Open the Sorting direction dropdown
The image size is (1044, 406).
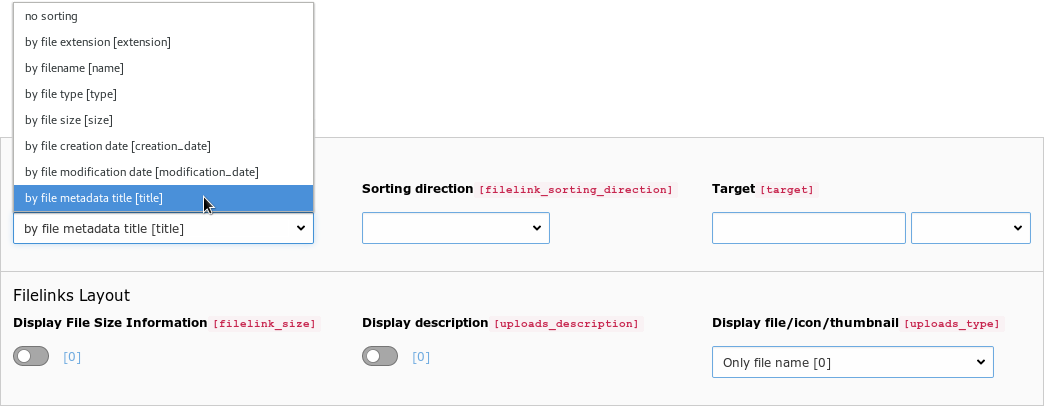pos(455,228)
